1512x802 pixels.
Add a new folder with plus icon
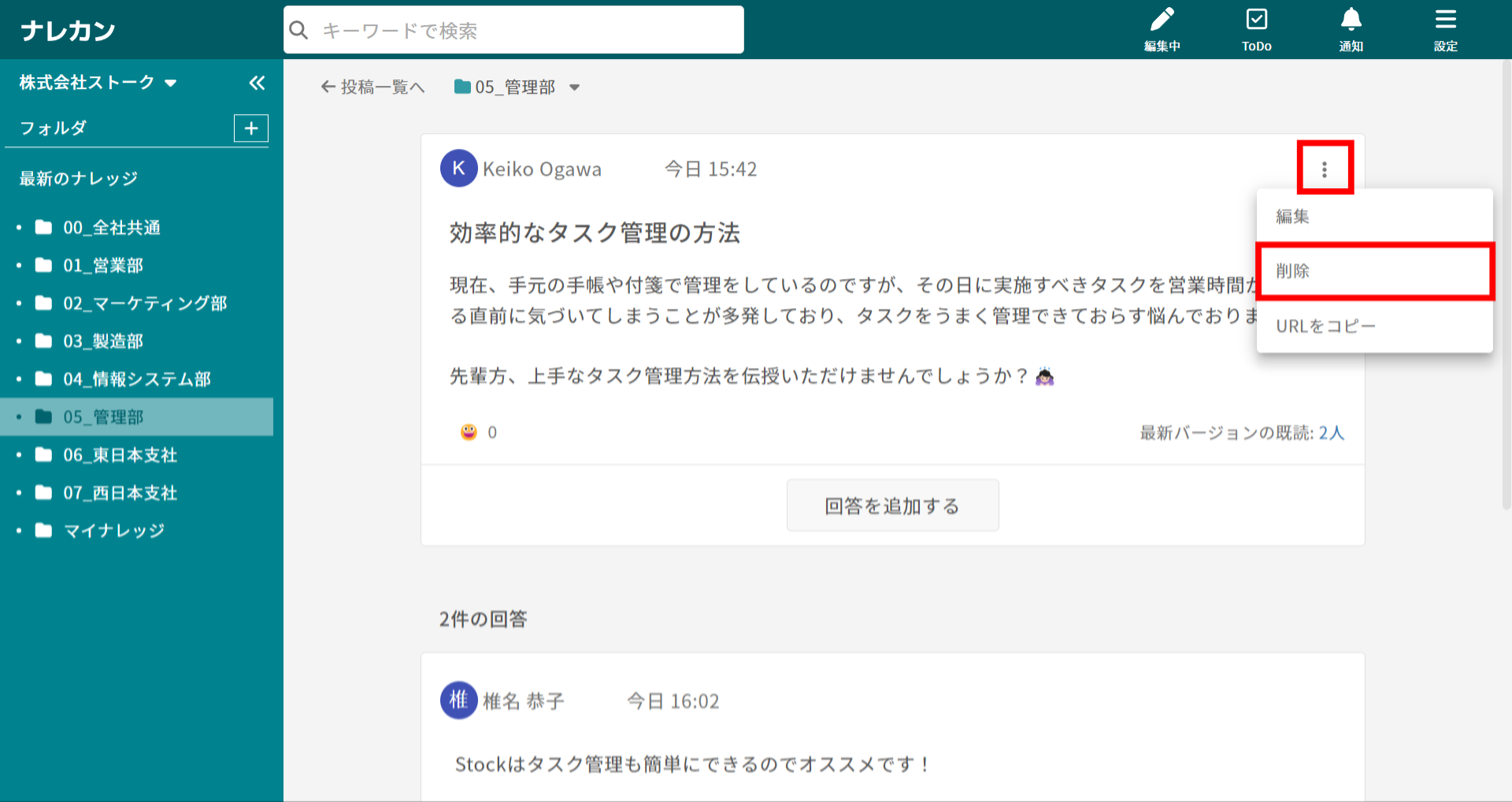click(x=250, y=128)
